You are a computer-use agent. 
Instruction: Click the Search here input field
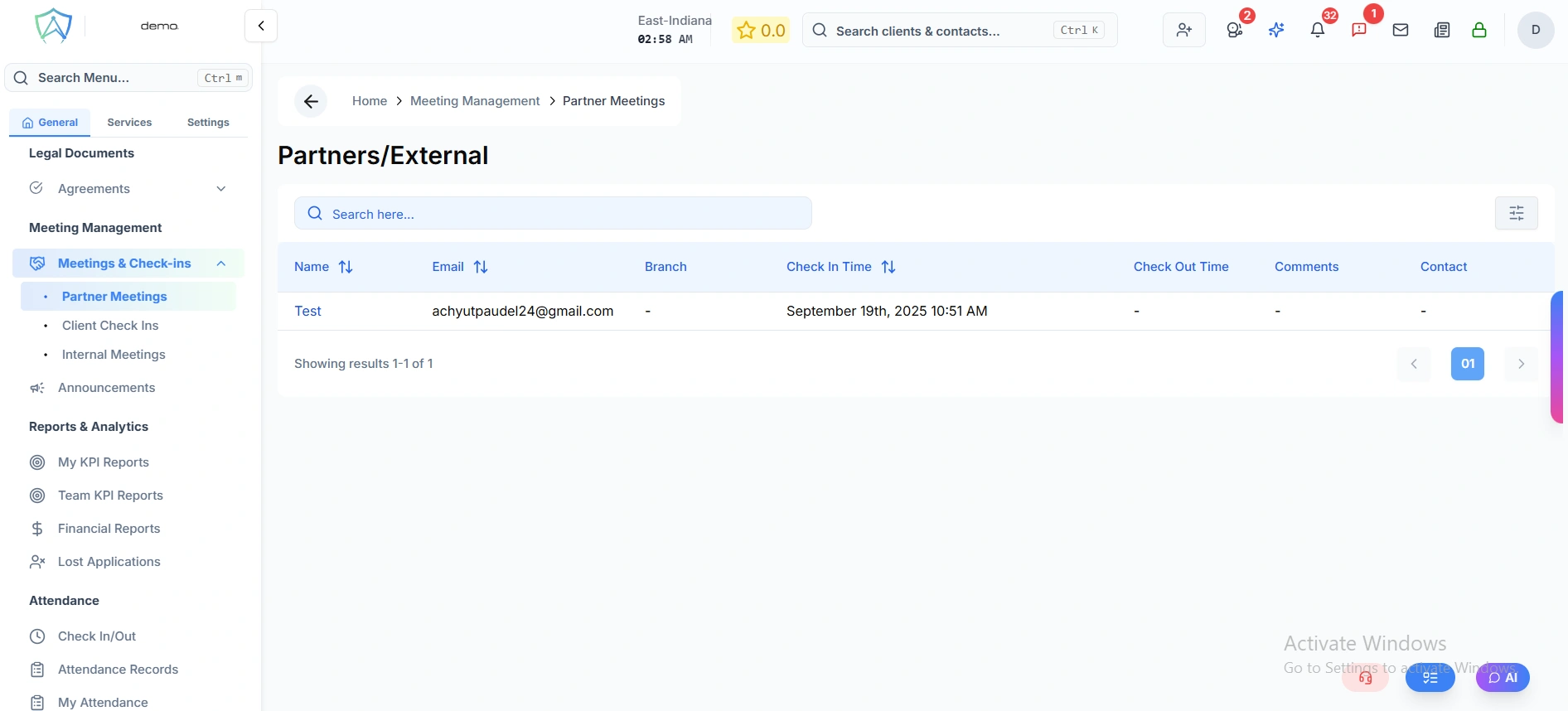[x=553, y=214]
